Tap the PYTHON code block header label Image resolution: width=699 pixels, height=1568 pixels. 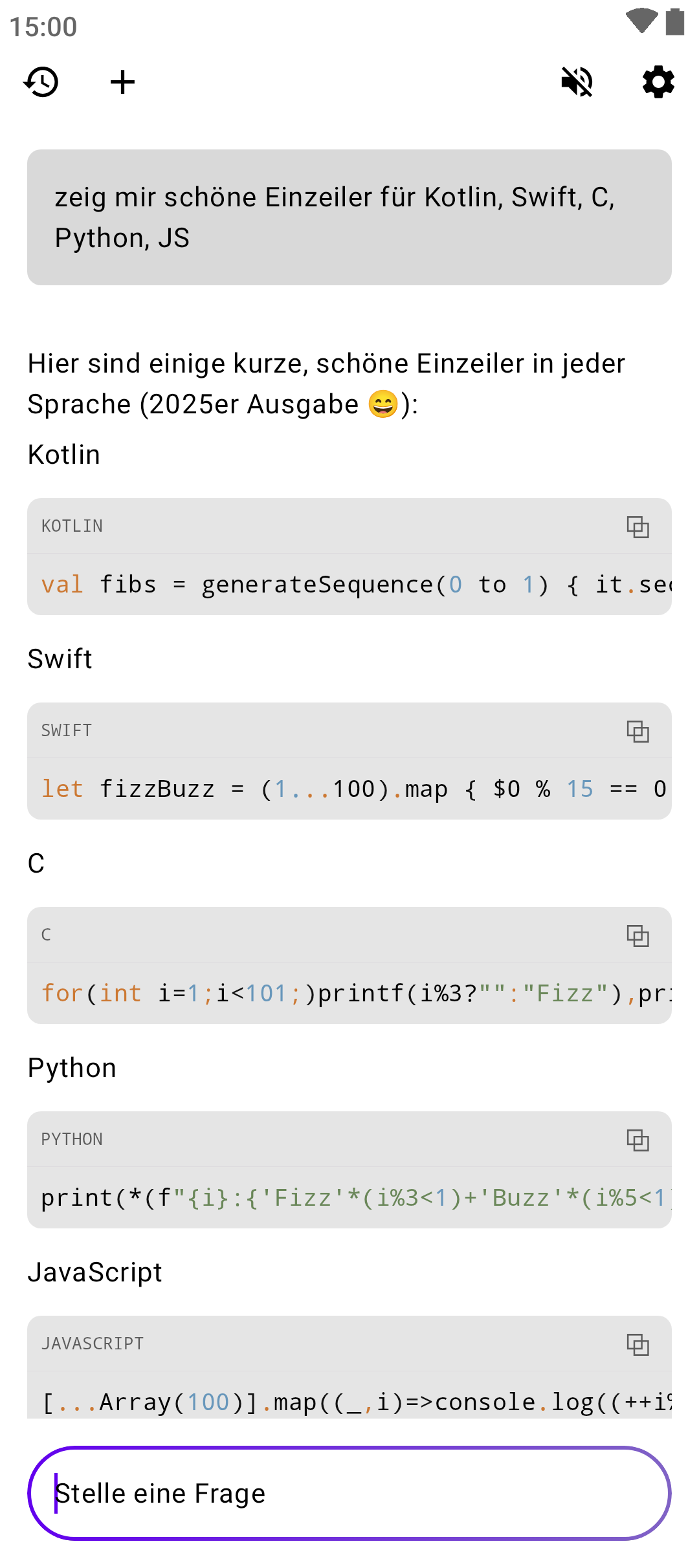72,1140
